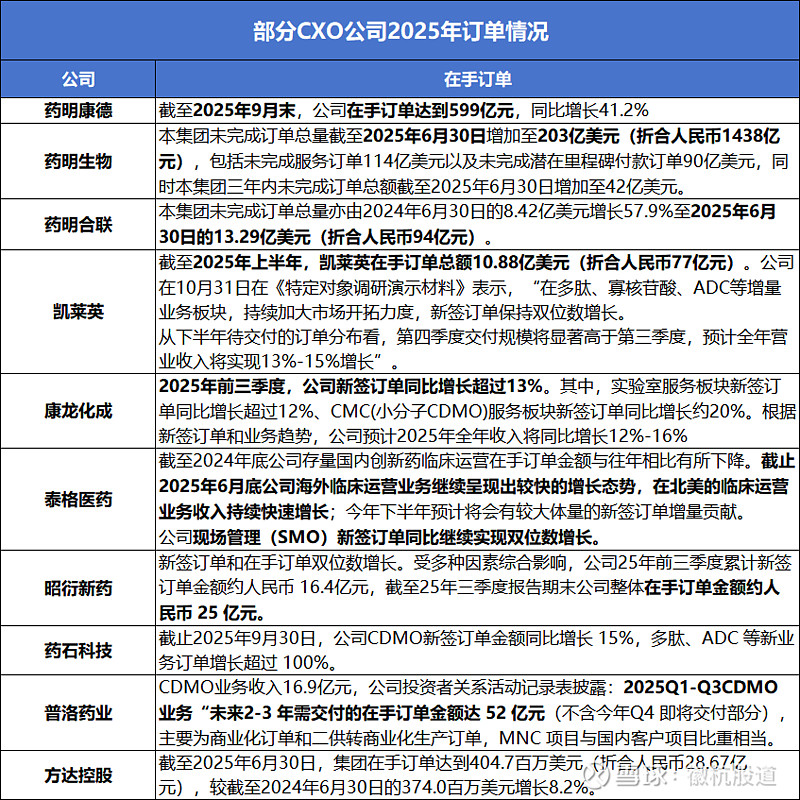The image size is (800, 800).
Task: Select the 同比增长41.2% text for 药明康德
Action: 590,110
